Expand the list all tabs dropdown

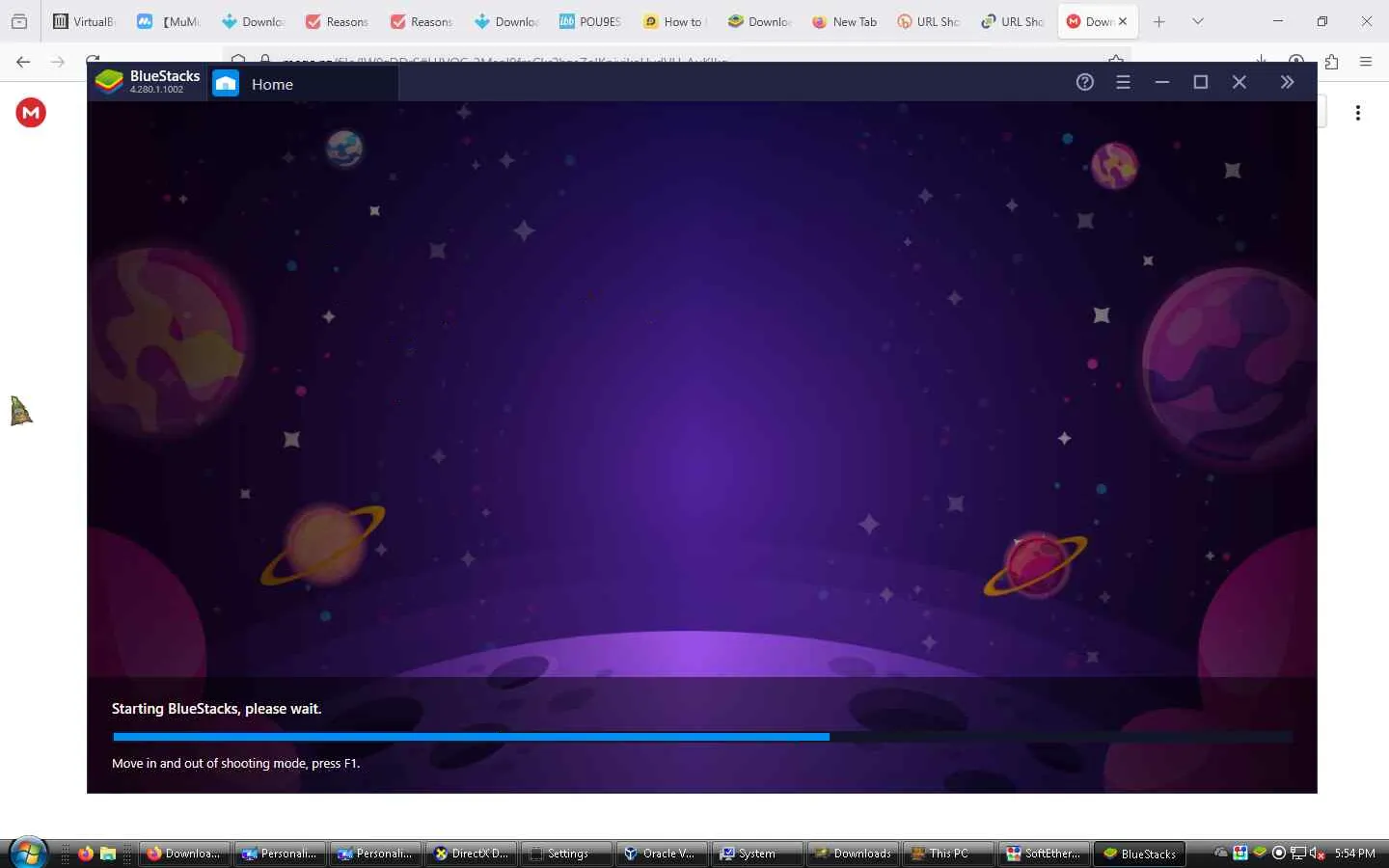(x=1198, y=21)
